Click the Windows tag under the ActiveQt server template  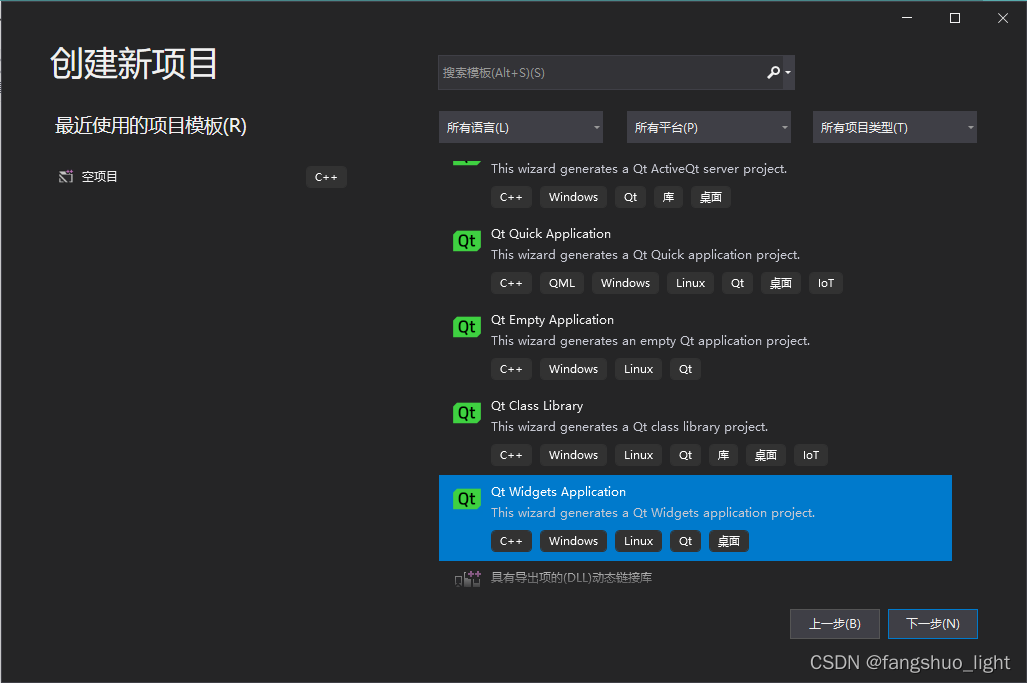click(x=573, y=197)
